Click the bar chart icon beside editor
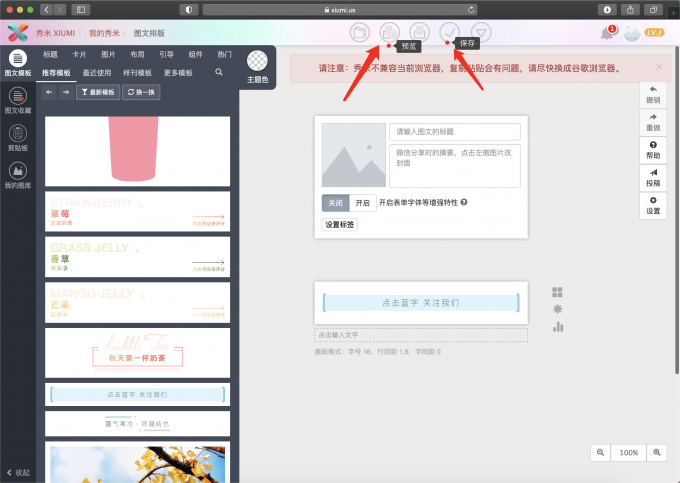Screen dimensions: 680x483 tap(558, 327)
